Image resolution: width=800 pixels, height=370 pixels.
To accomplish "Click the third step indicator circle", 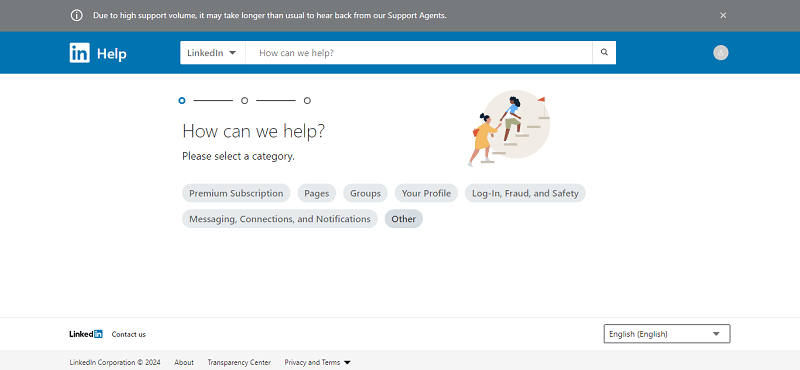I will point(307,101).
